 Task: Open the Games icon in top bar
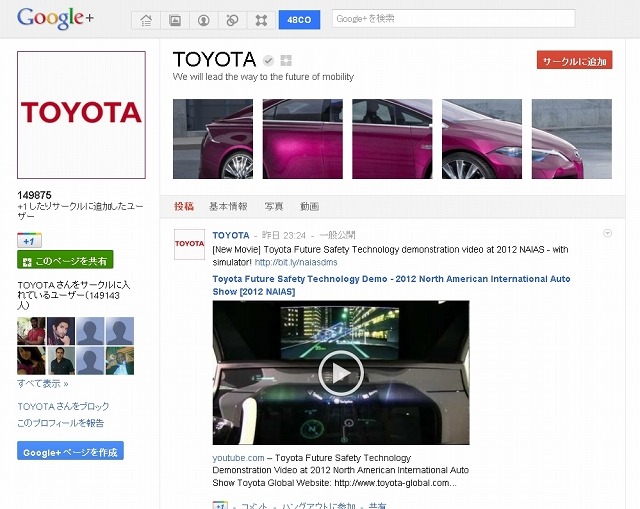261,20
